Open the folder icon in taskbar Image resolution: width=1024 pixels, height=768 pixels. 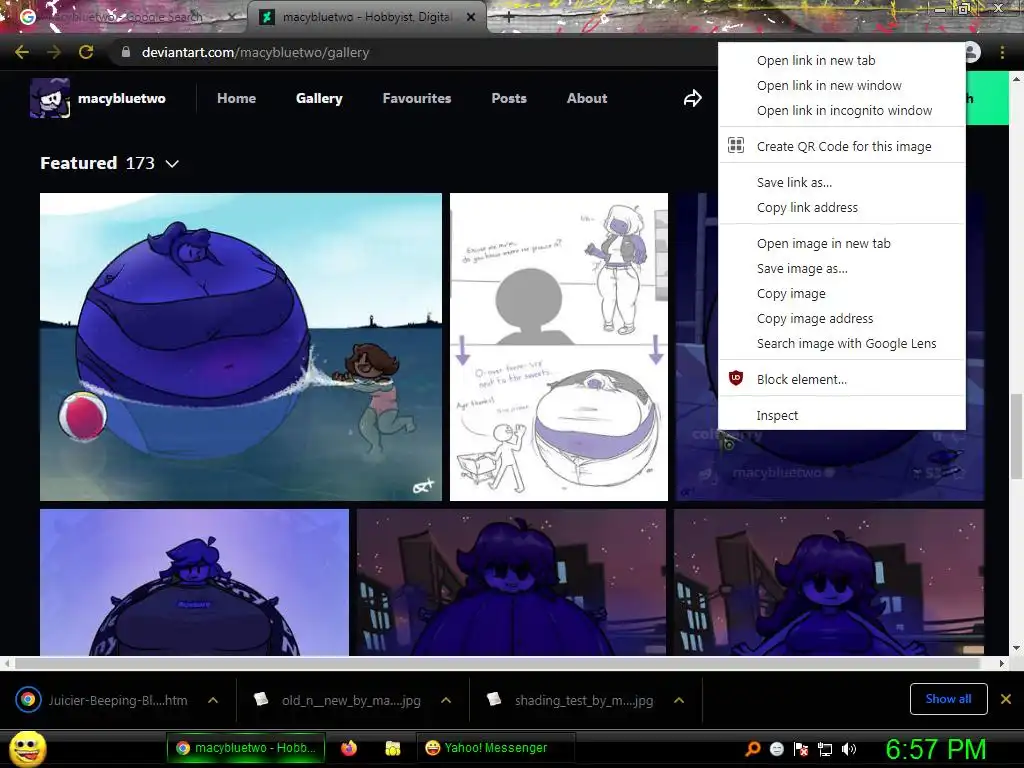coord(392,748)
